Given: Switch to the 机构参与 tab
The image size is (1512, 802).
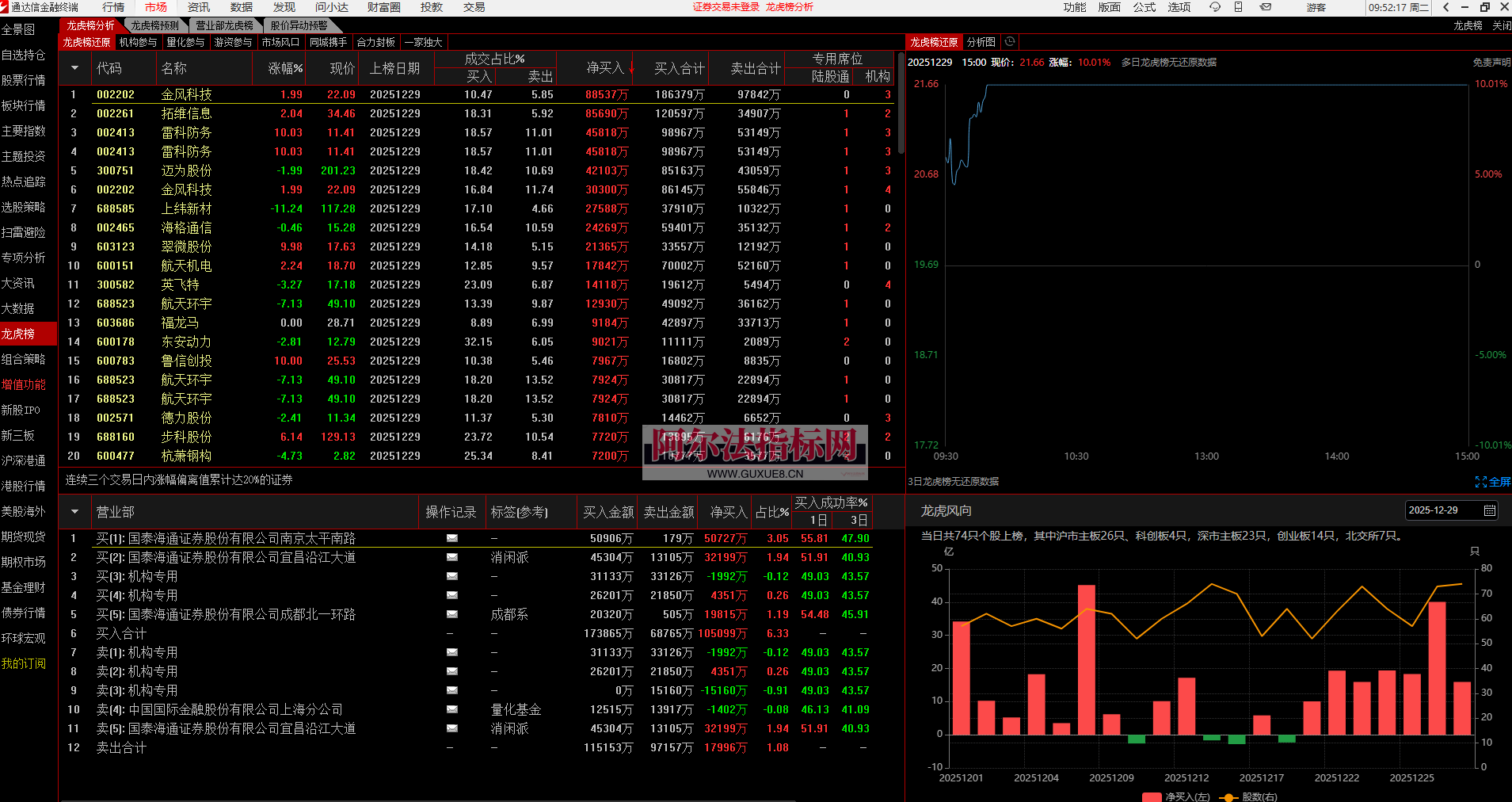Looking at the screenshot, I should [138, 42].
